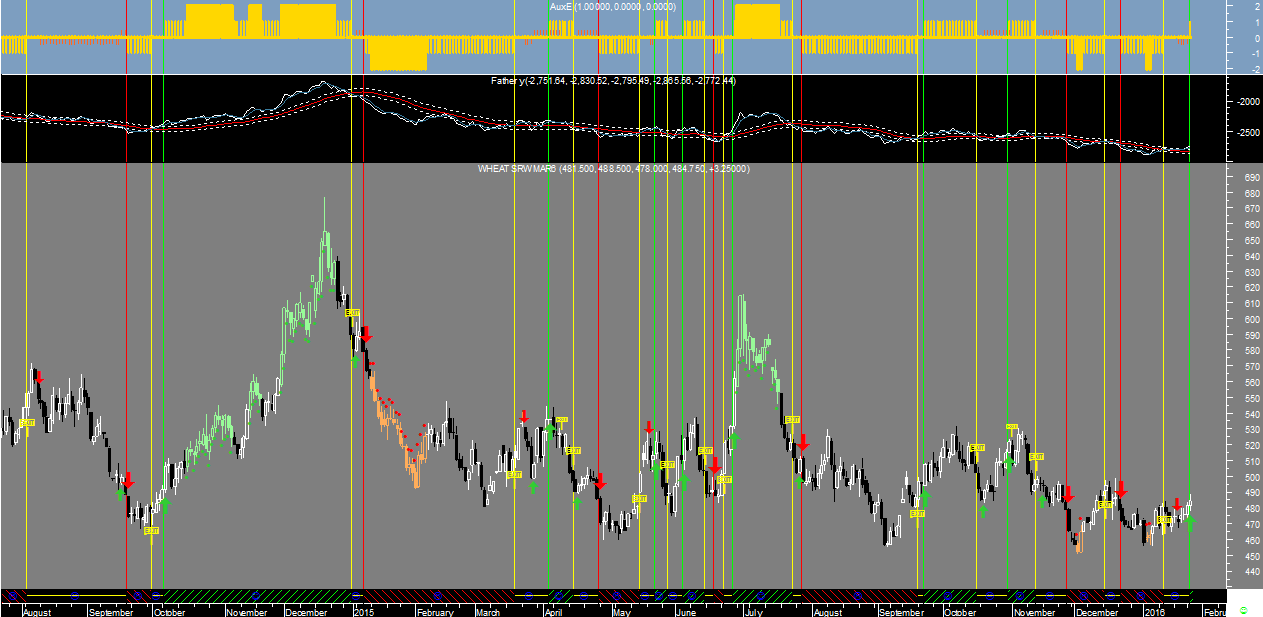Click the small green icon at bottom-right corner
The image size is (1263, 617).
pyautogui.click(x=1243, y=610)
